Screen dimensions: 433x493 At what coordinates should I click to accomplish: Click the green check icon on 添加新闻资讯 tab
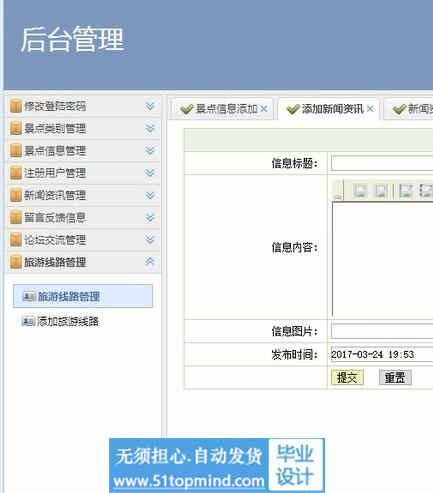[x=293, y=109]
